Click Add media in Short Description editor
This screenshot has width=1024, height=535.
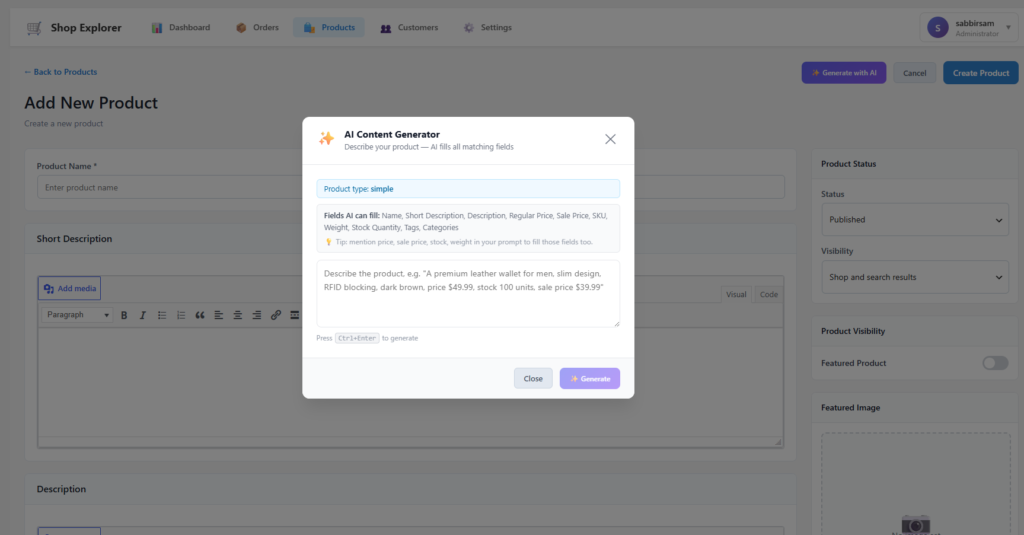[69, 288]
